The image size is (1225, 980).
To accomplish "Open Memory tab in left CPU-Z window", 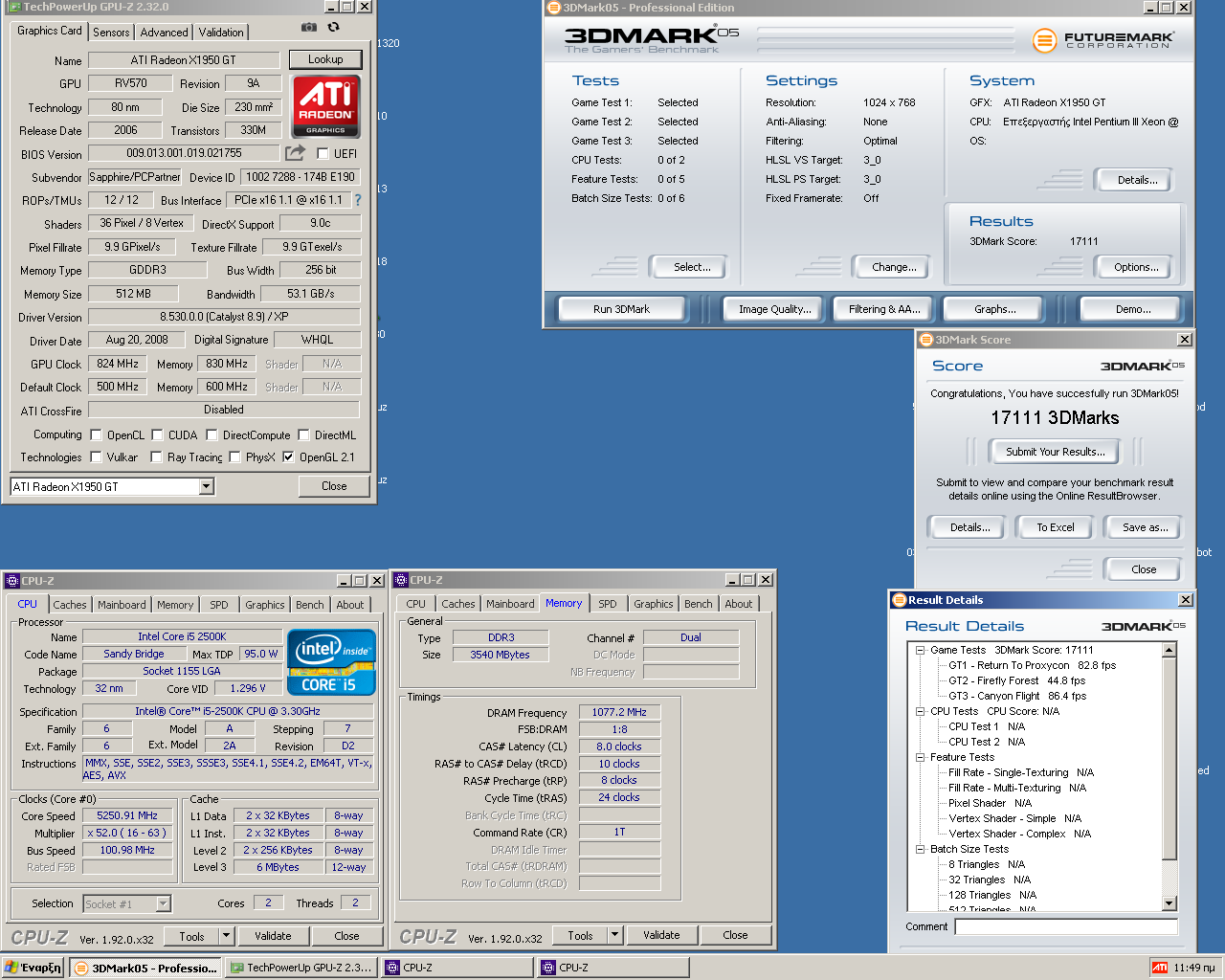I will point(175,605).
